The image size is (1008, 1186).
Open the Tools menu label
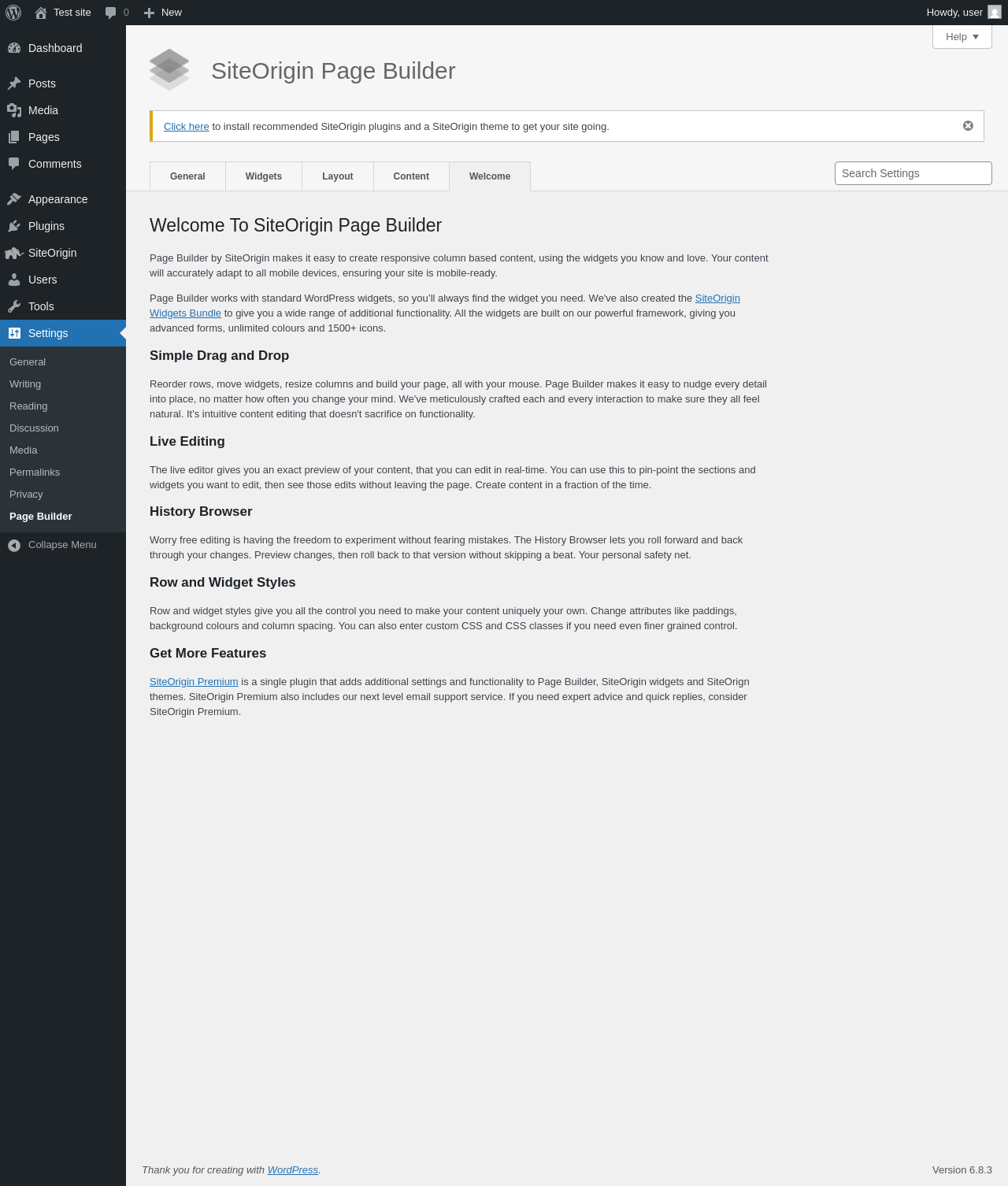41,306
